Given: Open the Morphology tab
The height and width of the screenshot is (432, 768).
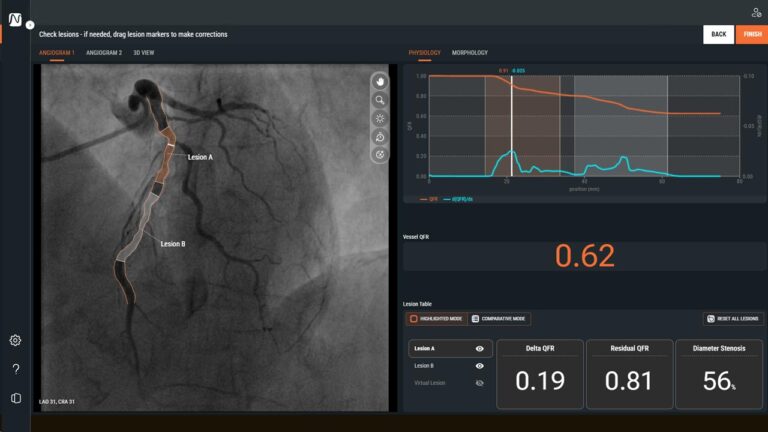Looking at the screenshot, I should (x=470, y=52).
